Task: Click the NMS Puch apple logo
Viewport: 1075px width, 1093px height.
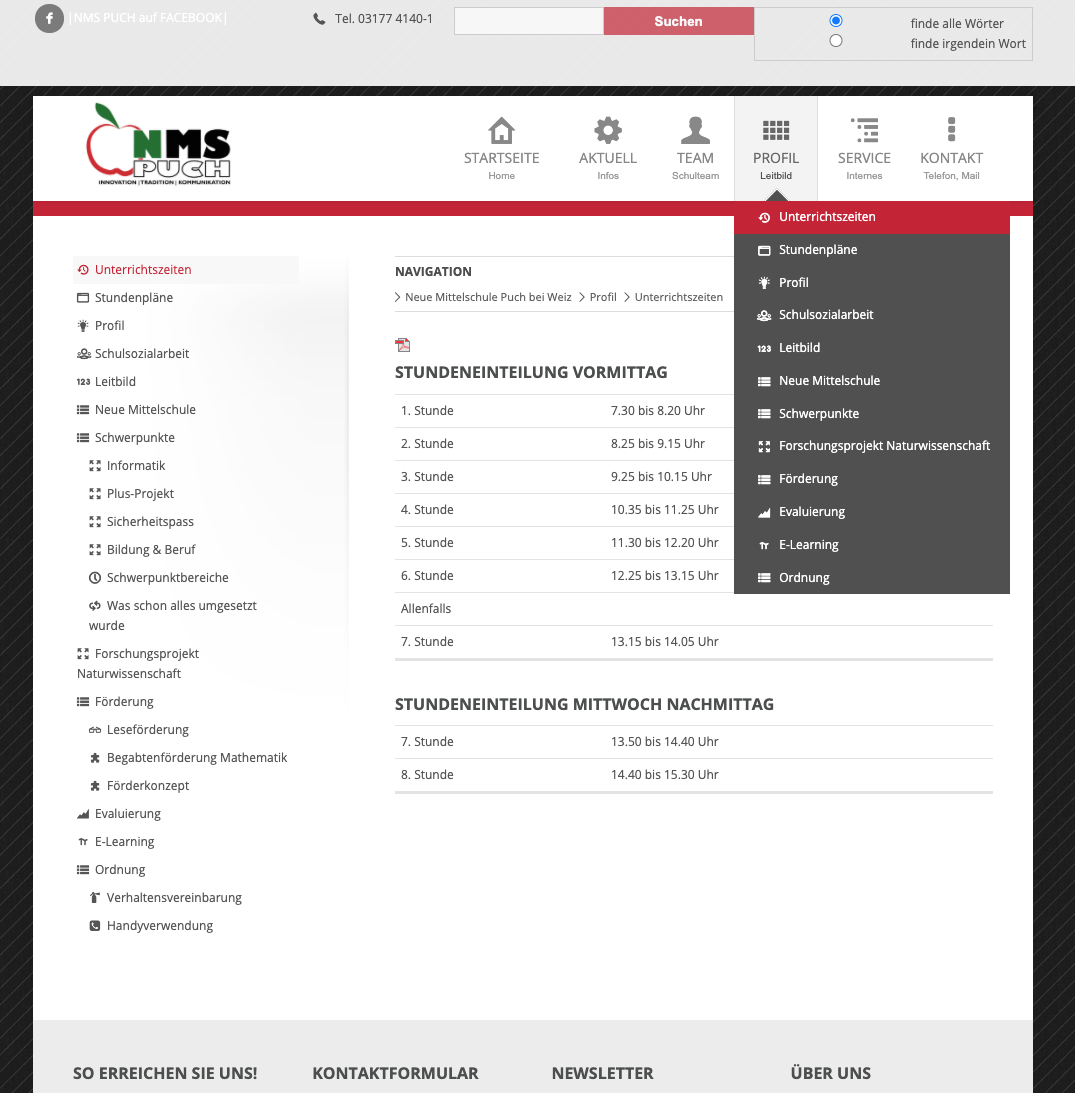Action: 158,144
